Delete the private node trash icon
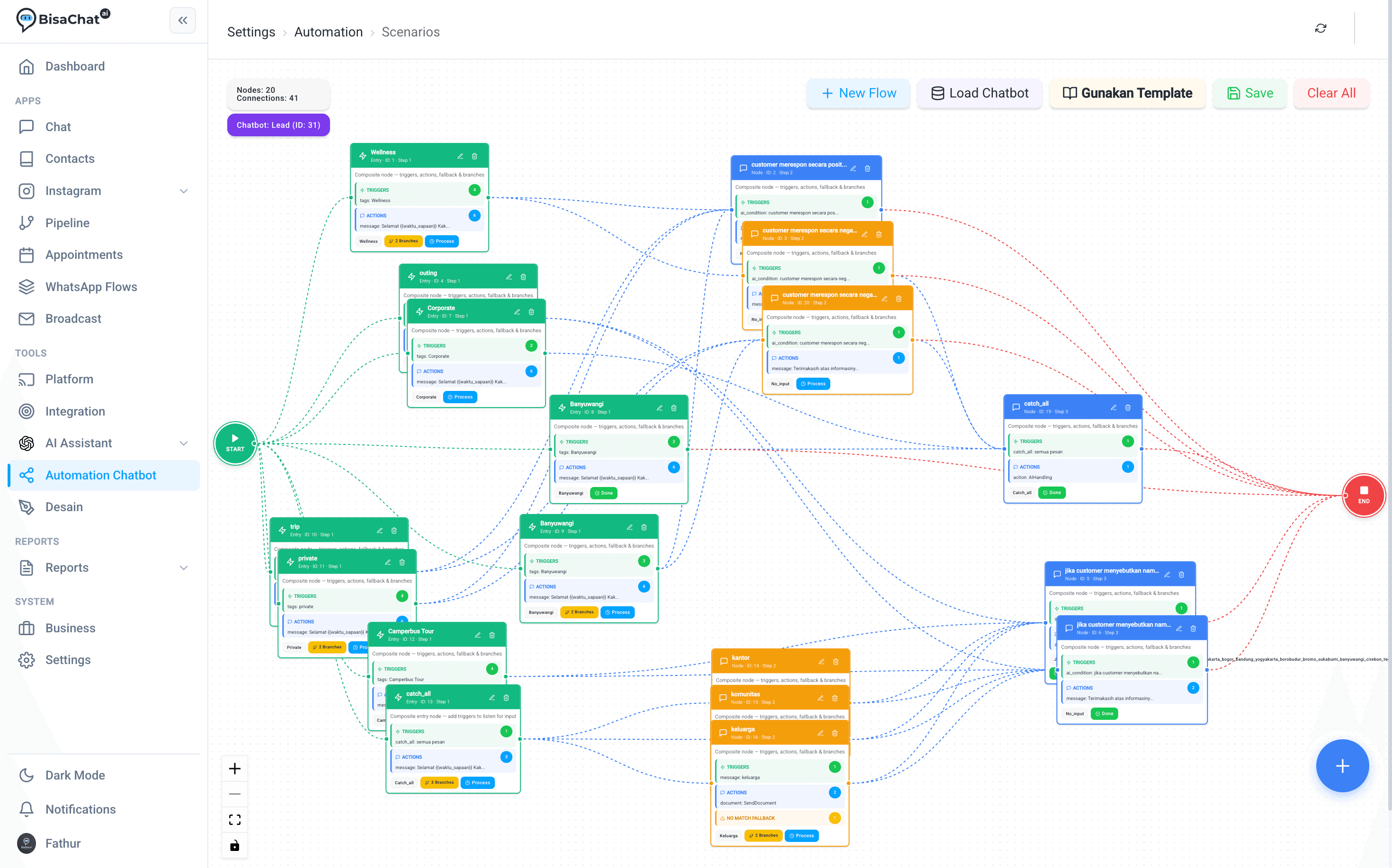Viewport: 1392px width, 868px height. (x=402, y=562)
